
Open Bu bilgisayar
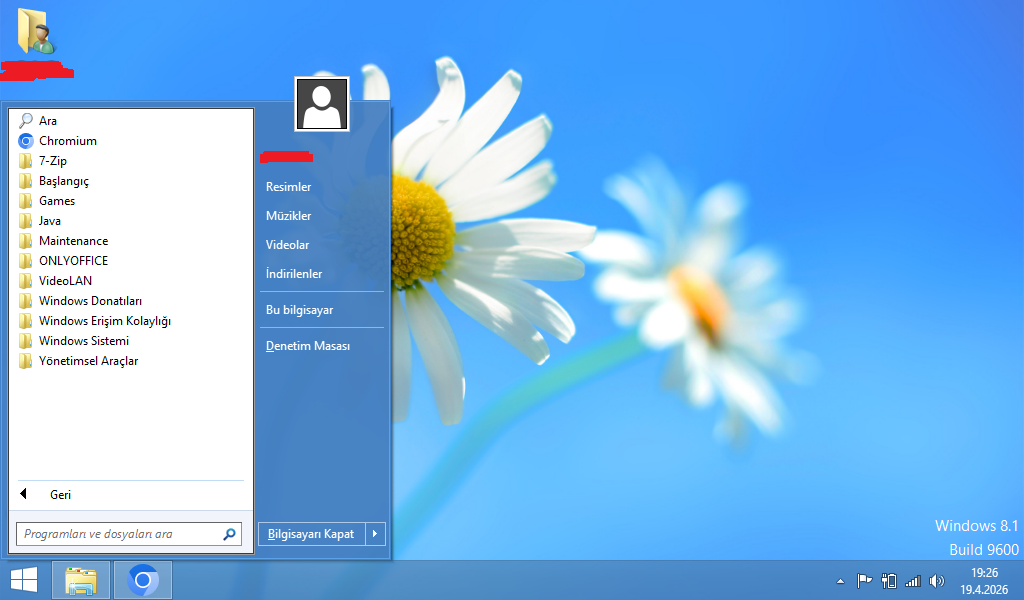(299, 310)
